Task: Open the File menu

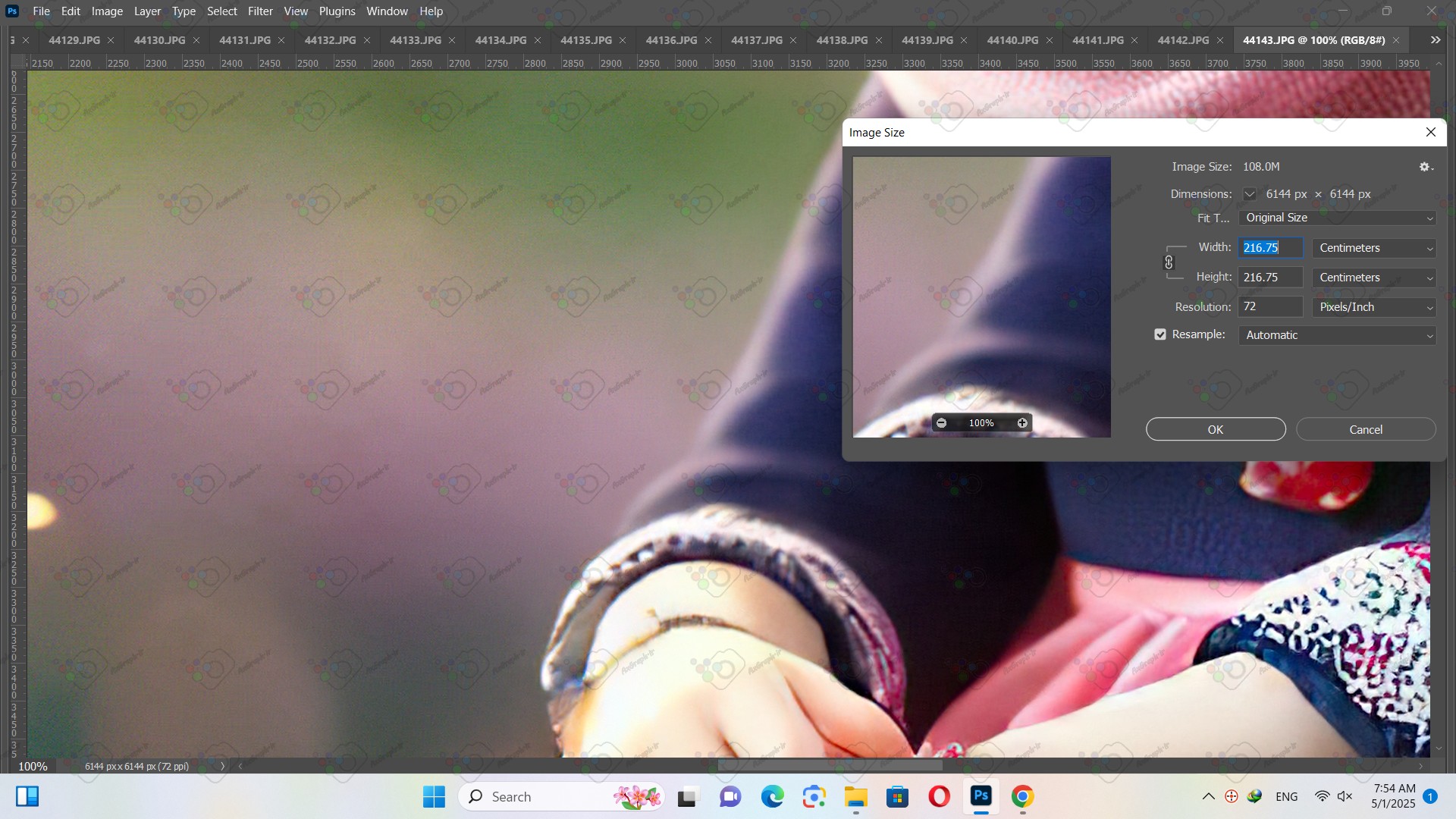Action: pos(42,11)
